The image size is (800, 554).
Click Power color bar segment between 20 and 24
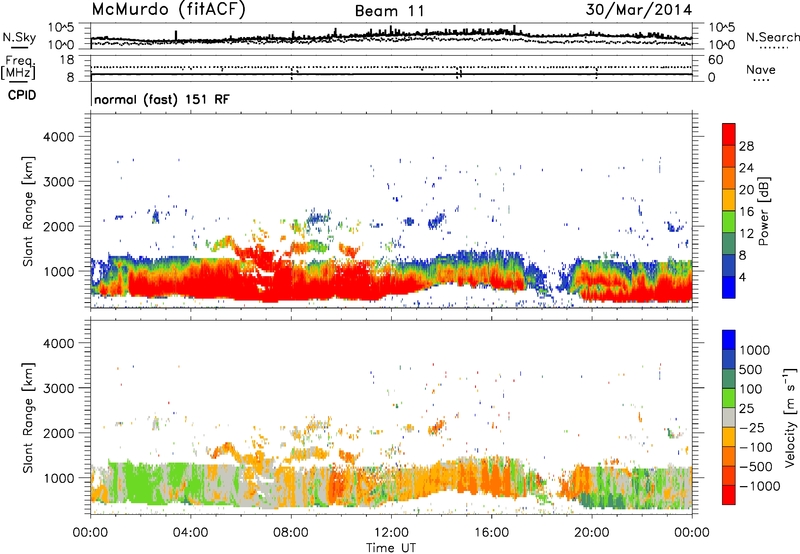[729, 178]
